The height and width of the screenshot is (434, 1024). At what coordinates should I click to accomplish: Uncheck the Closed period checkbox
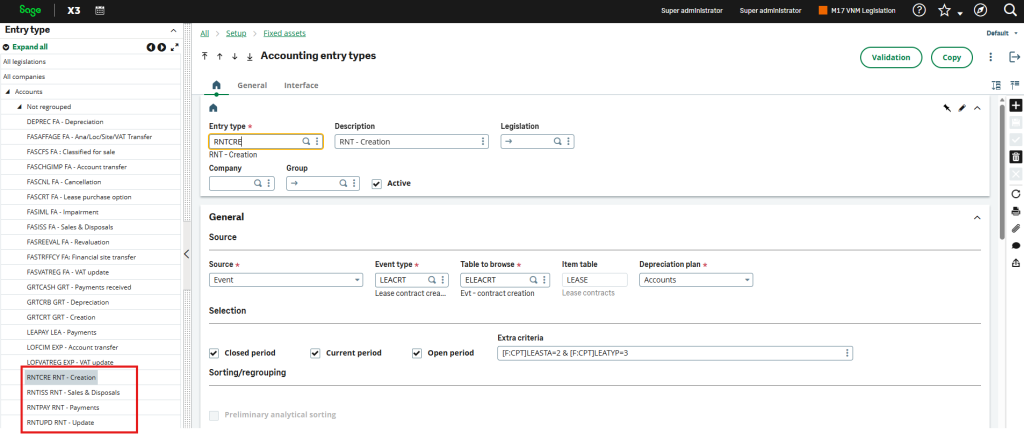[214, 353]
